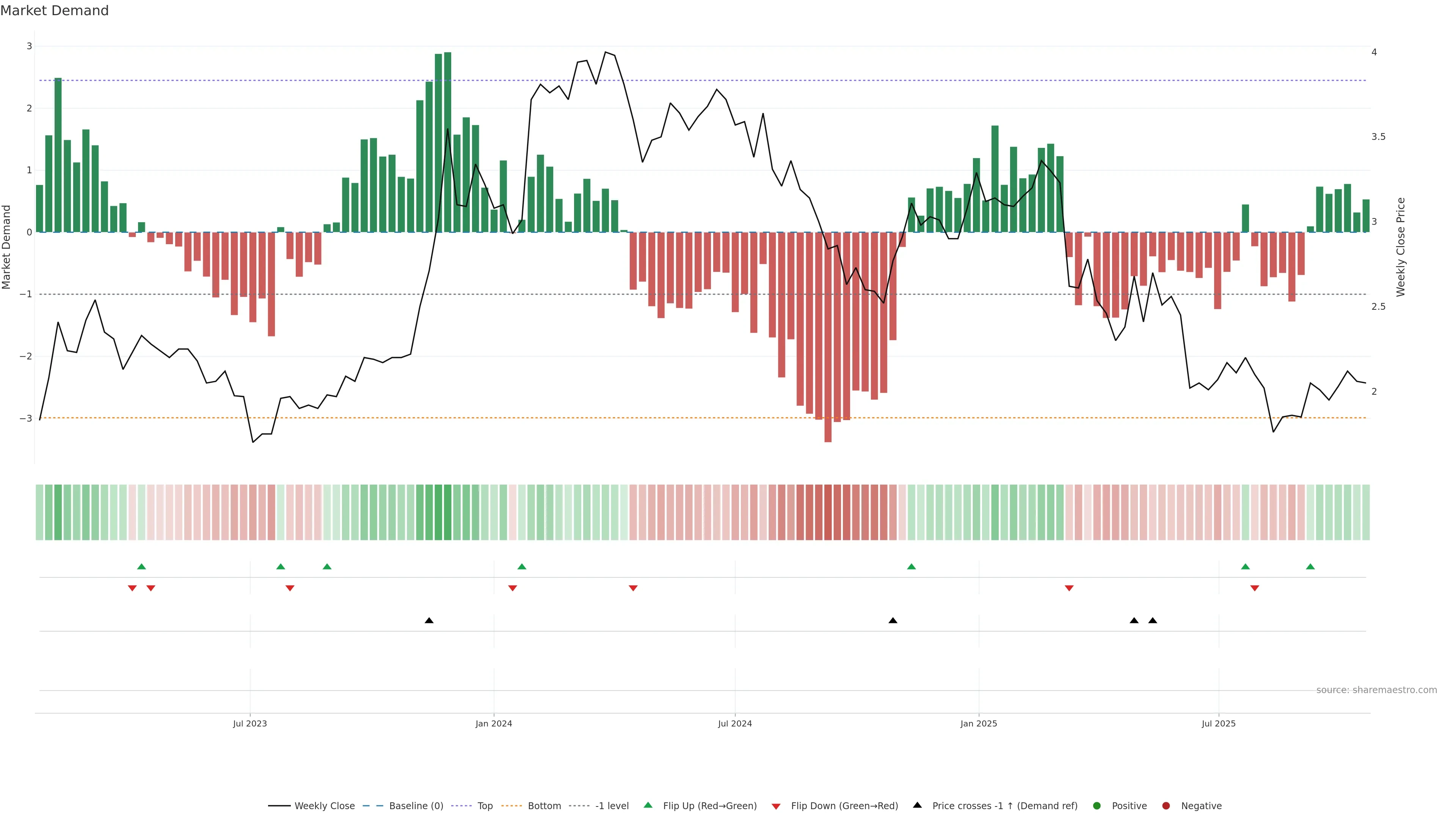
Task: Click Flip Up marker just after Jan 2024
Action: tap(522, 567)
